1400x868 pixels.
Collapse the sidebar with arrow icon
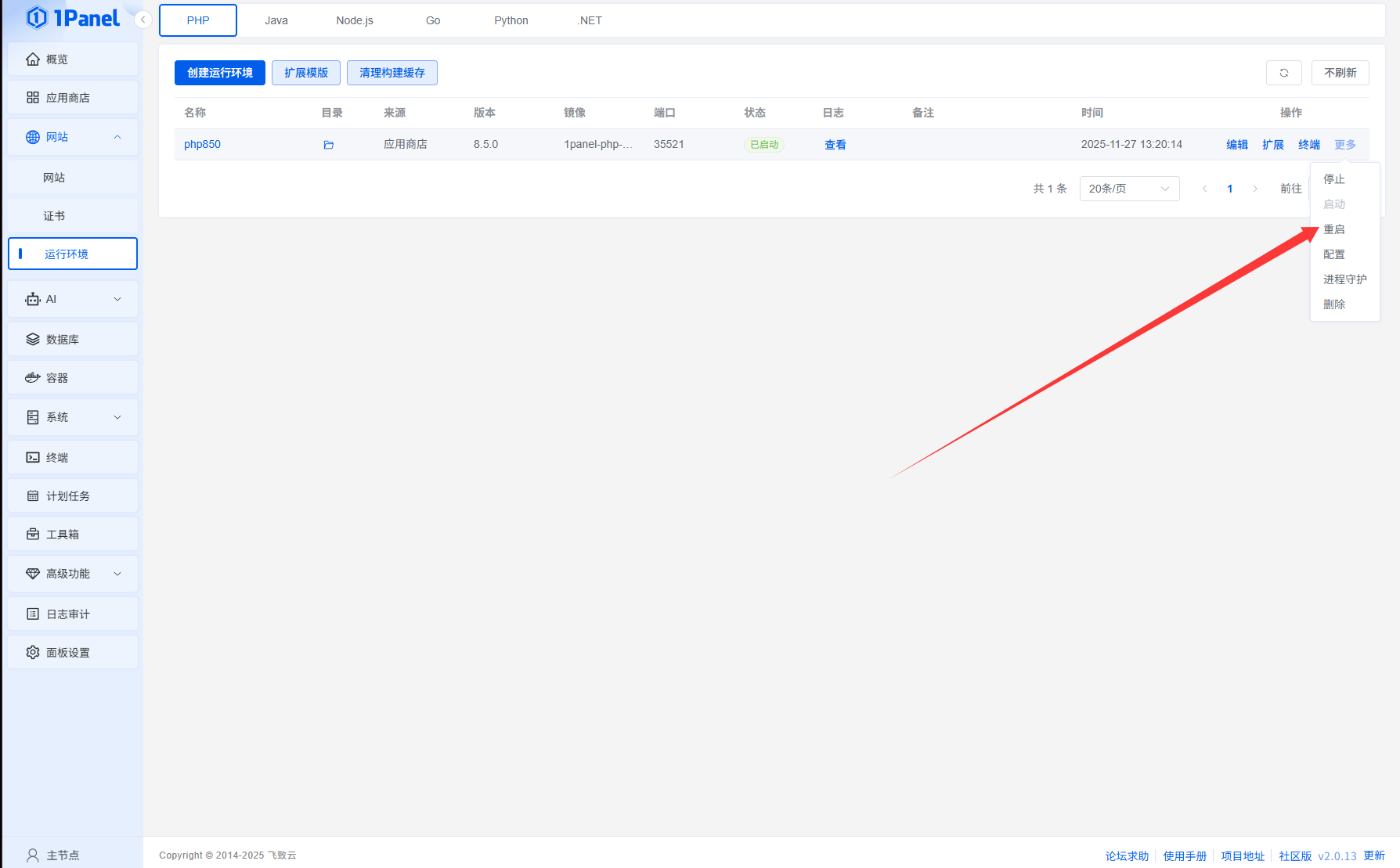[x=143, y=20]
